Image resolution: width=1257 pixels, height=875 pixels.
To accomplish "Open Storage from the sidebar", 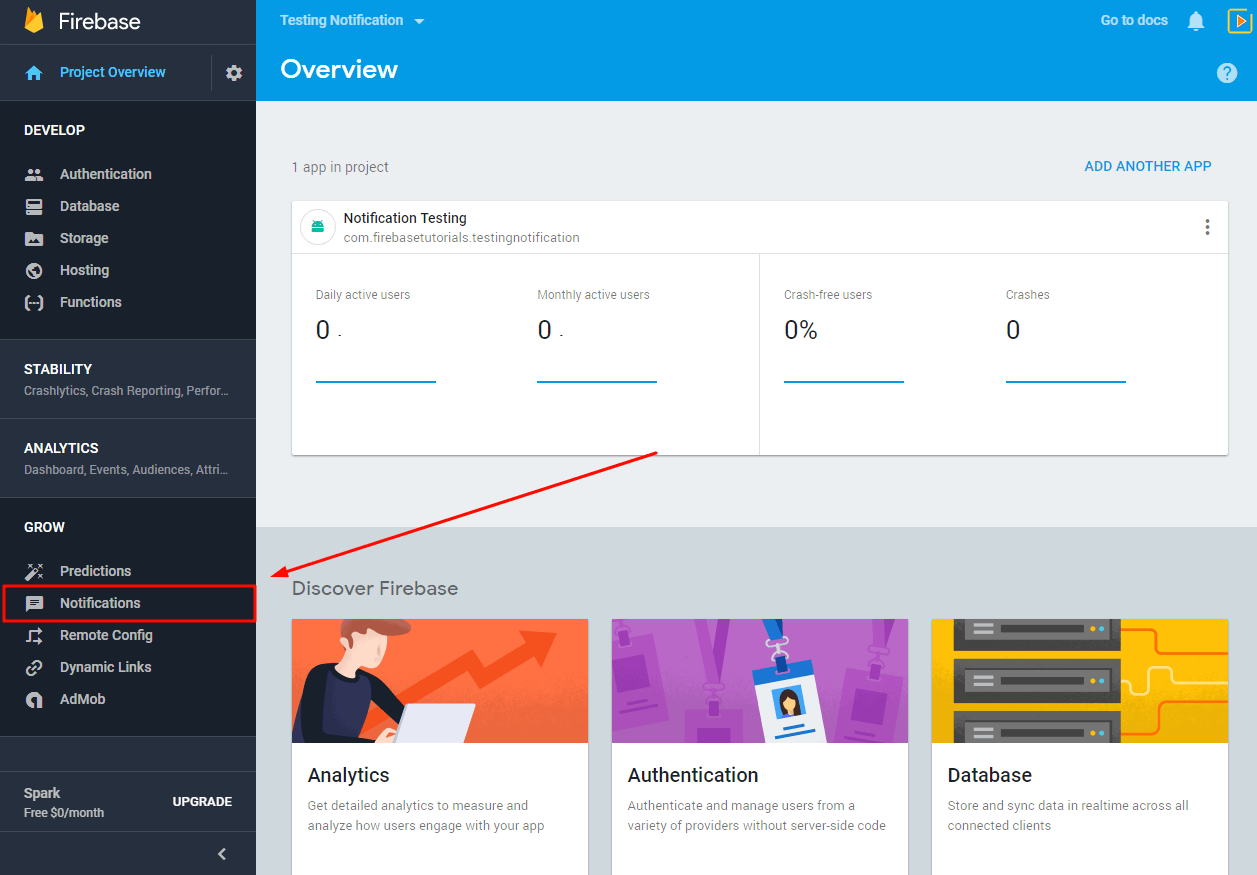I will [33, 237].
